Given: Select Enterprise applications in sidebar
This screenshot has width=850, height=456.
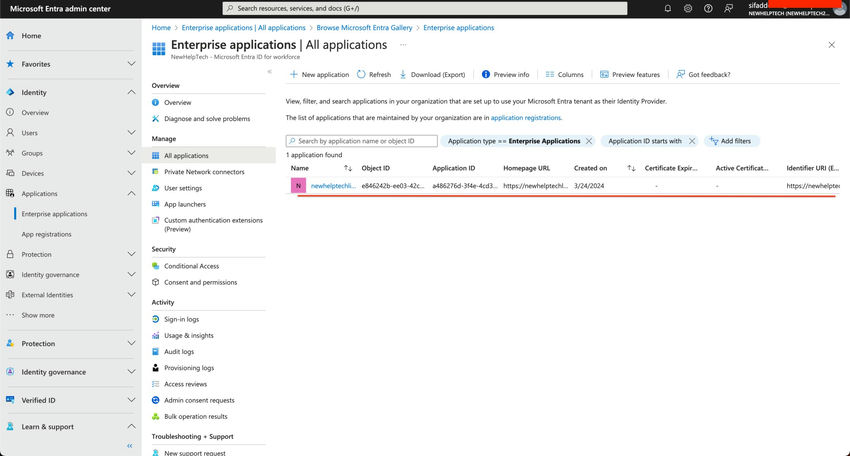Looking at the screenshot, I should pos(54,214).
